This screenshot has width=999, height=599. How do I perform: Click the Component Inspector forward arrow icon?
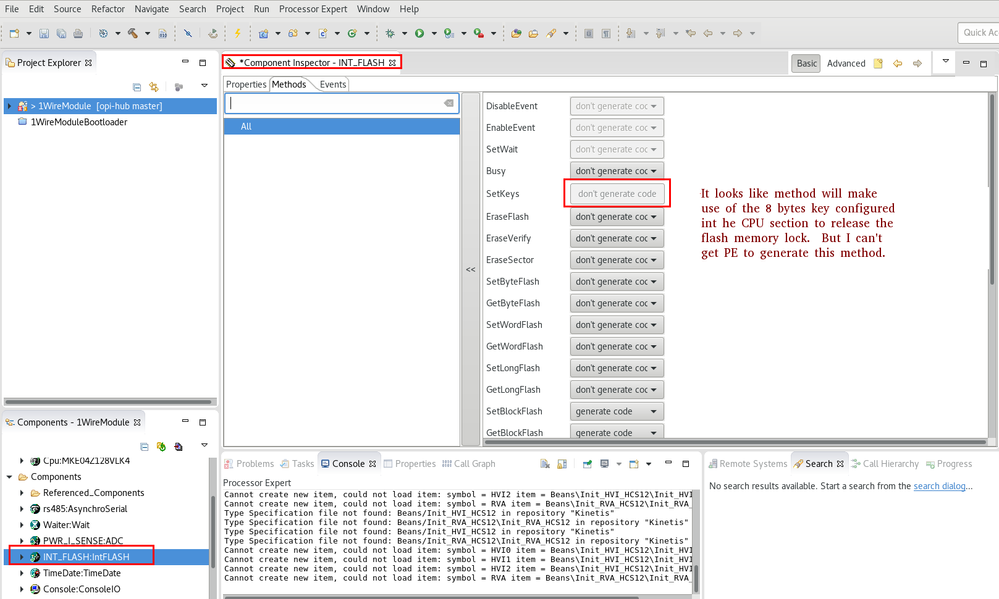[917, 63]
